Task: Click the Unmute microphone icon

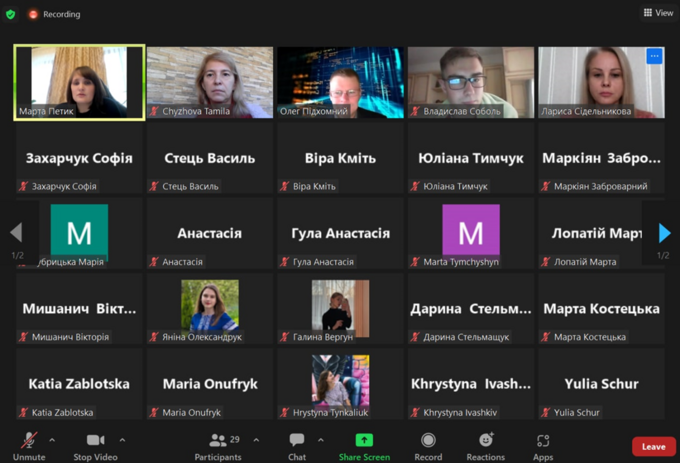Action: (x=29, y=440)
